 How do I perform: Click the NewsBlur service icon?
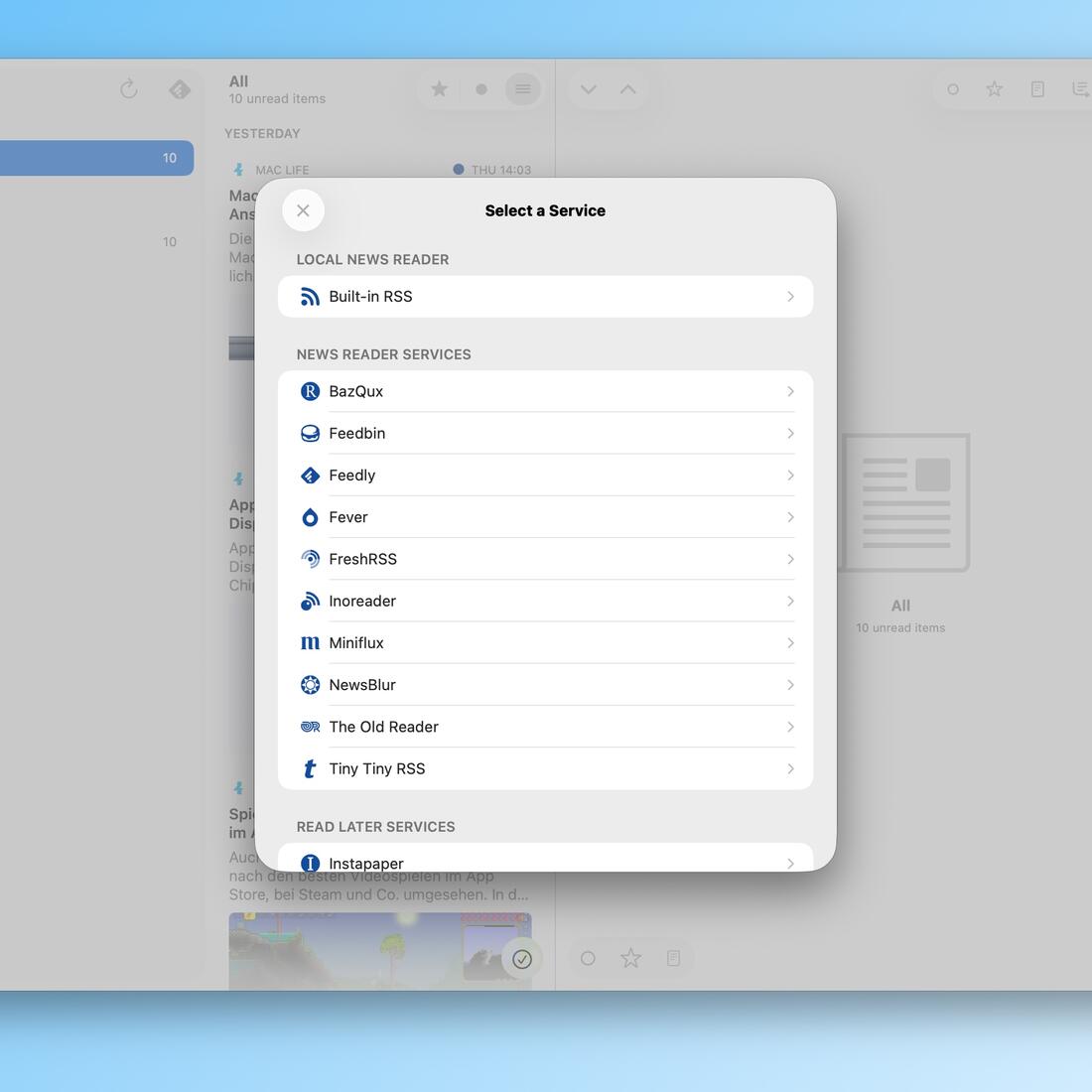pyautogui.click(x=310, y=685)
